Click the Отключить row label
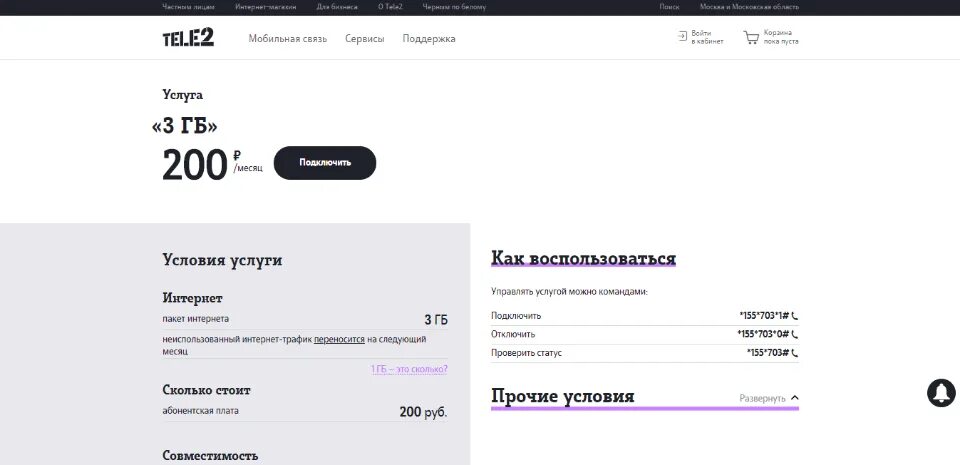Image resolution: width=960 pixels, height=465 pixels. [513, 335]
